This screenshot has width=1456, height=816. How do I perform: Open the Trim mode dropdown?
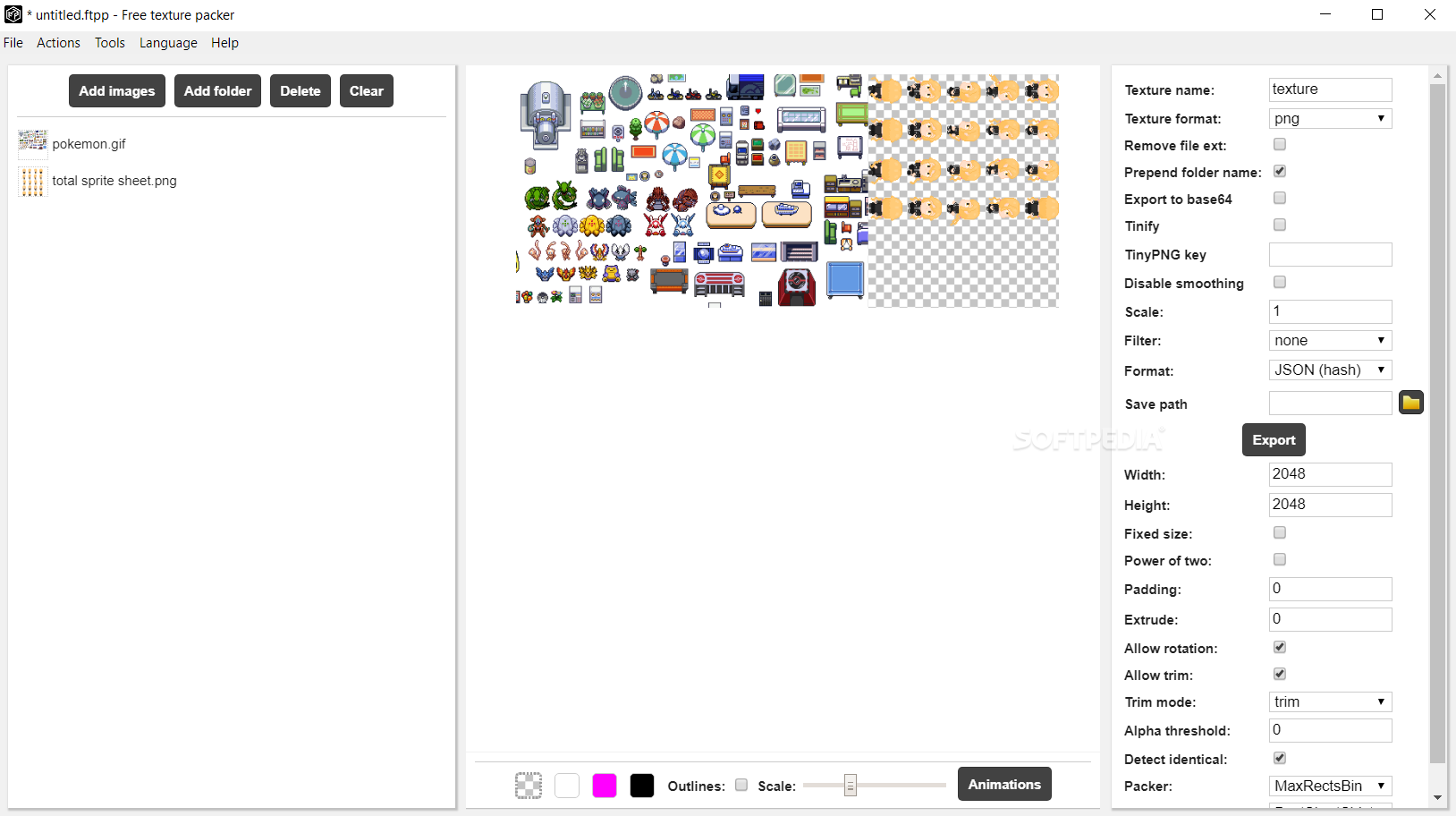[x=1331, y=701]
